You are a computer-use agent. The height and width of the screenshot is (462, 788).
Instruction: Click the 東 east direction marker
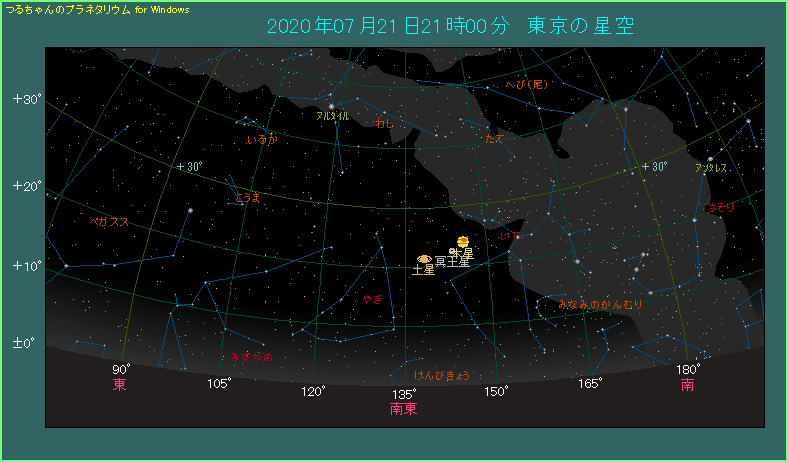(x=119, y=385)
